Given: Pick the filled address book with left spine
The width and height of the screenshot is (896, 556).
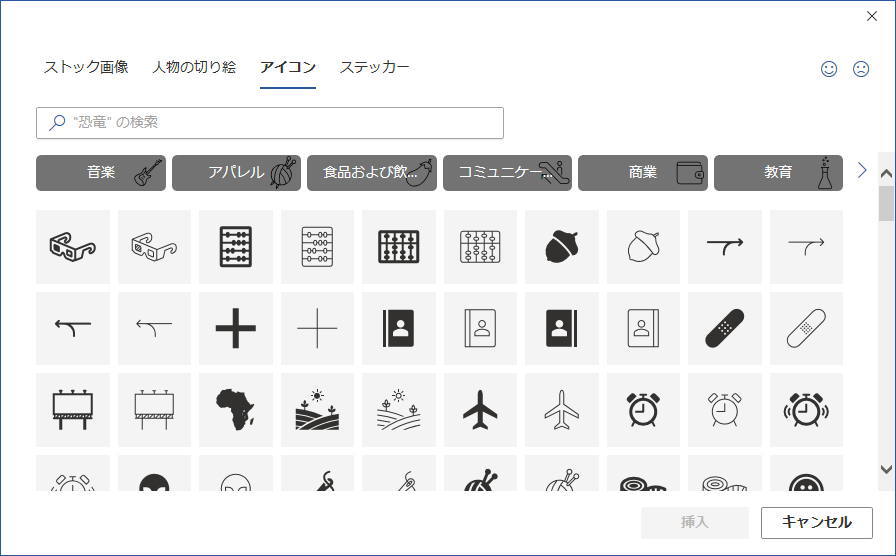Looking at the screenshot, I should tap(399, 328).
